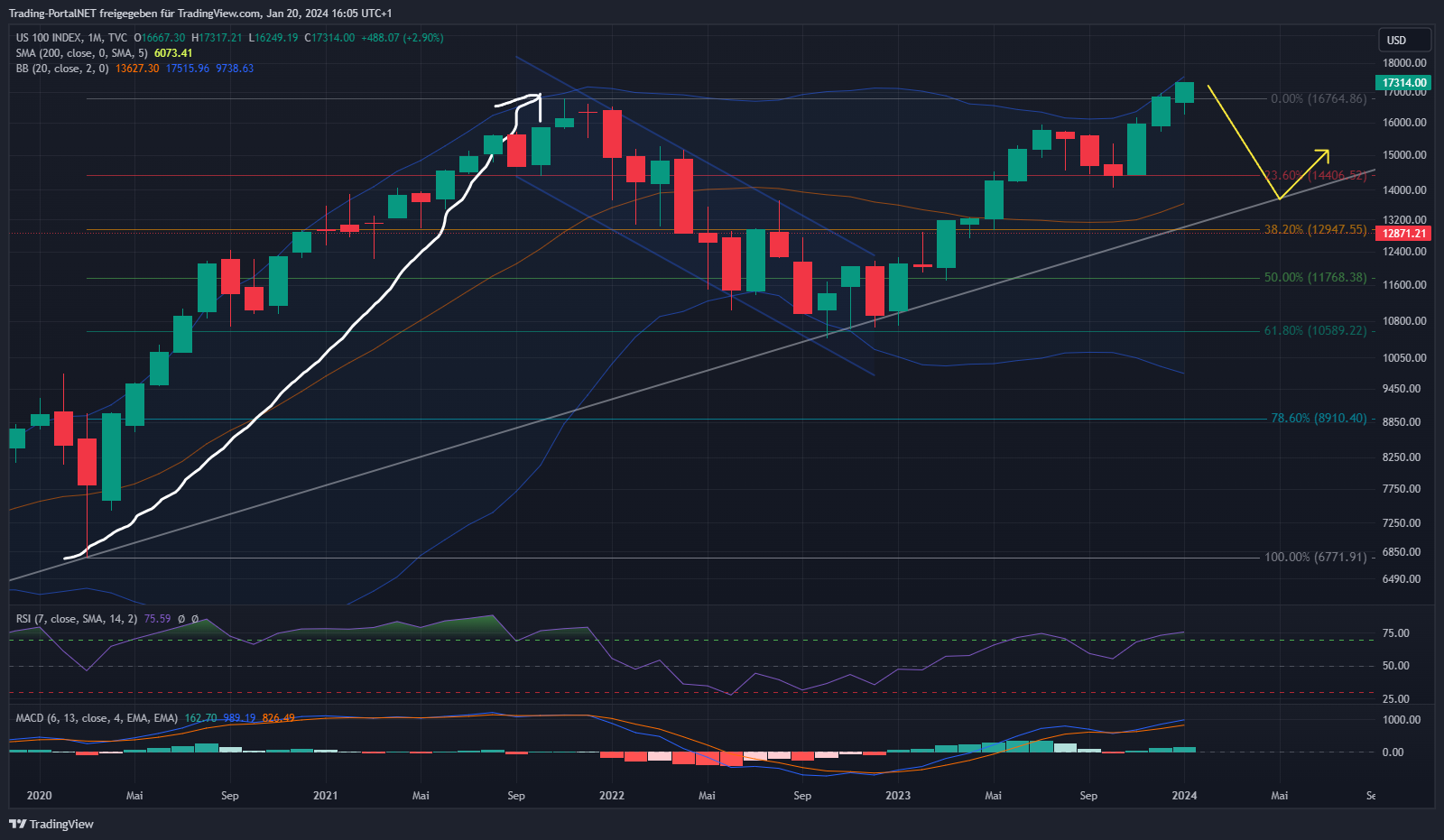Viewport: 1444px width, 840px height.
Task: Select the 100.00% (6771.91) Fibonacci level
Action: tap(1315, 558)
